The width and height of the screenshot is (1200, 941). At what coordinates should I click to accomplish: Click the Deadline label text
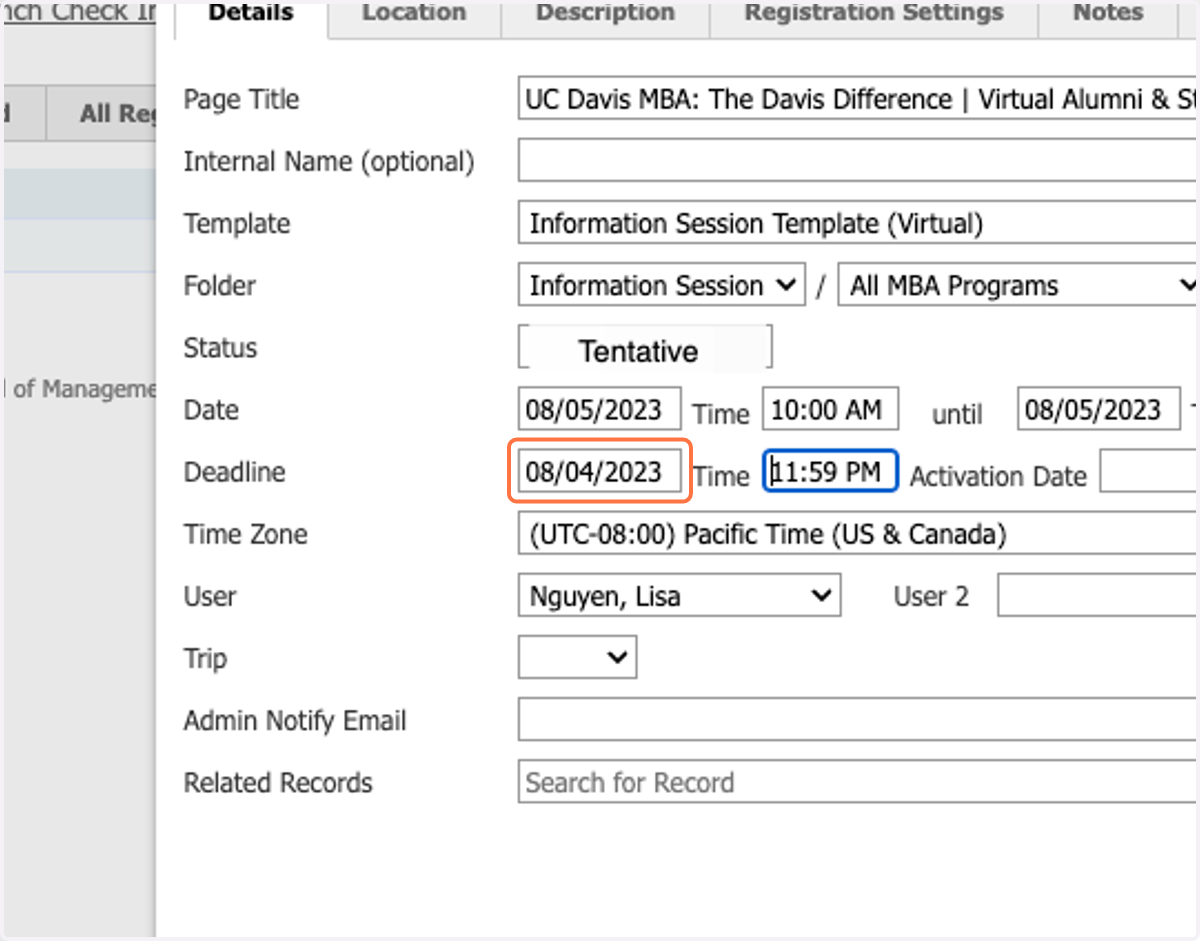tap(234, 472)
